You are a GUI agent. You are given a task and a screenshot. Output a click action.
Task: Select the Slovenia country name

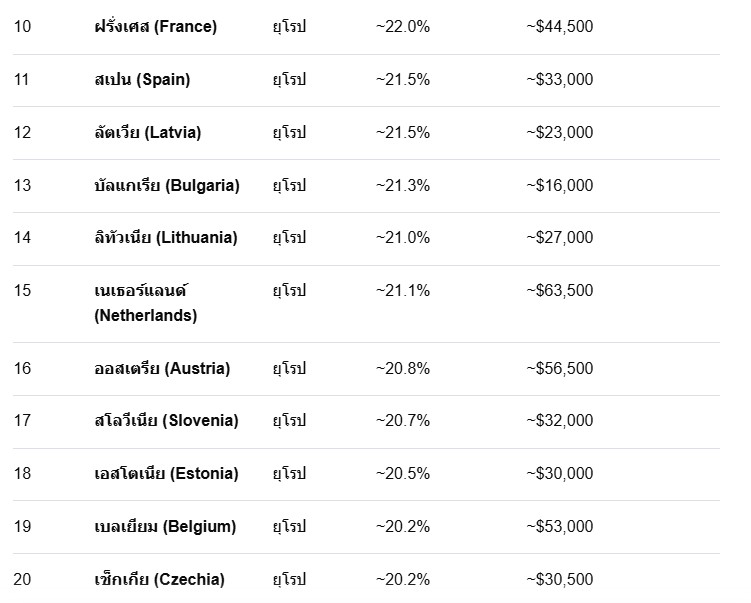pyautogui.click(x=166, y=421)
